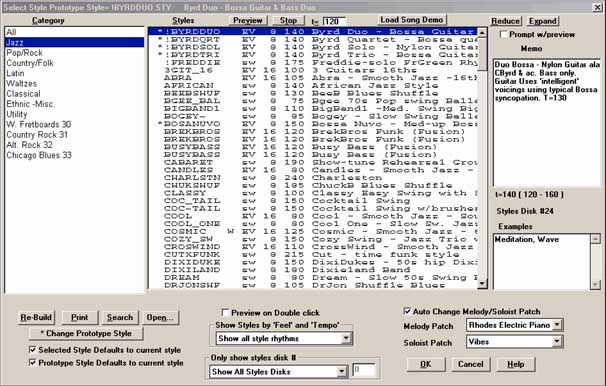Viewport: 606px width, 386px height.
Task: Confirm with the OK button
Action: pos(426,364)
